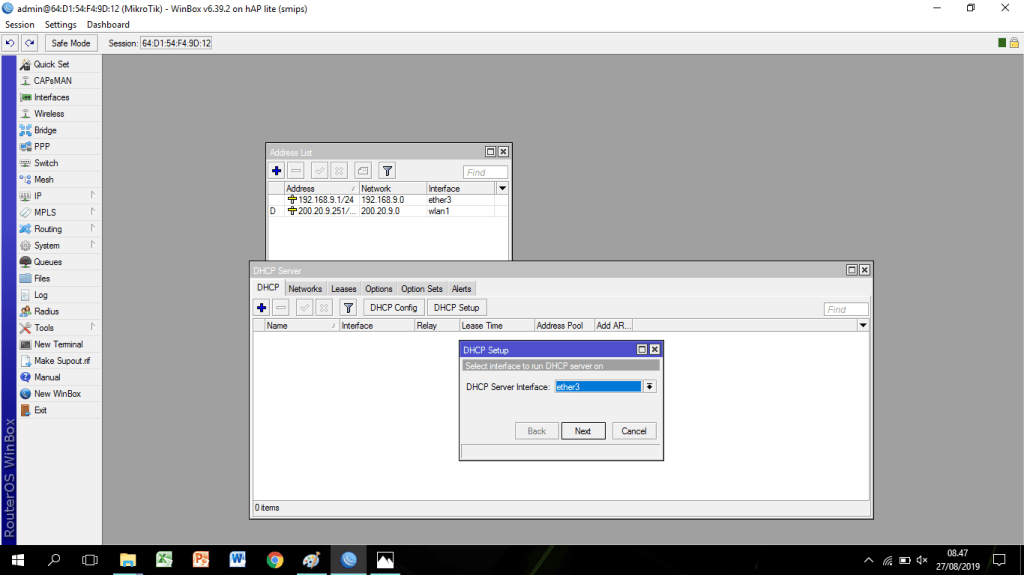1024x575 pixels.
Task: Click the filter icon in Address List
Action: [387, 171]
